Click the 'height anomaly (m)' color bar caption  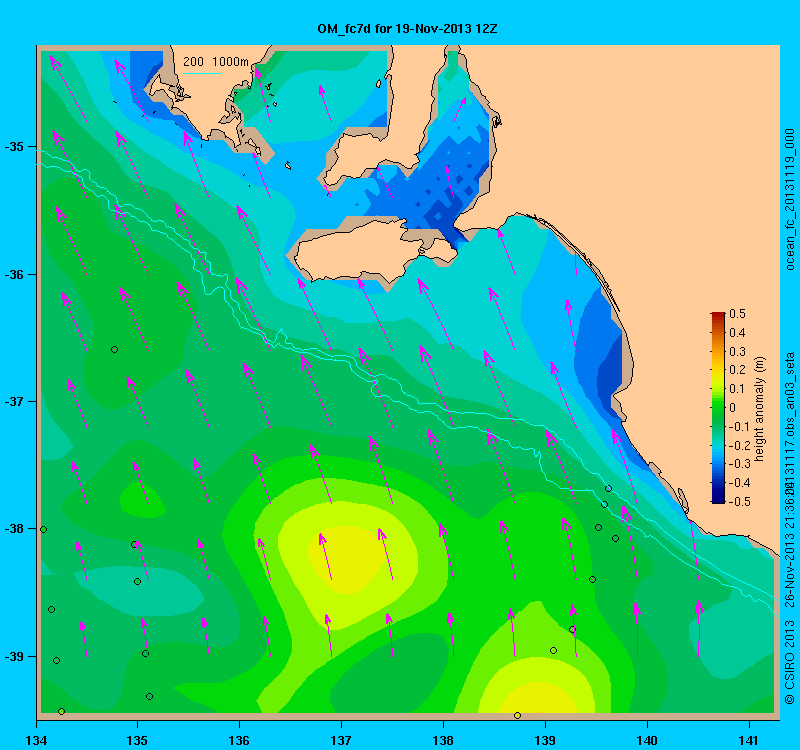(x=760, y=409)
